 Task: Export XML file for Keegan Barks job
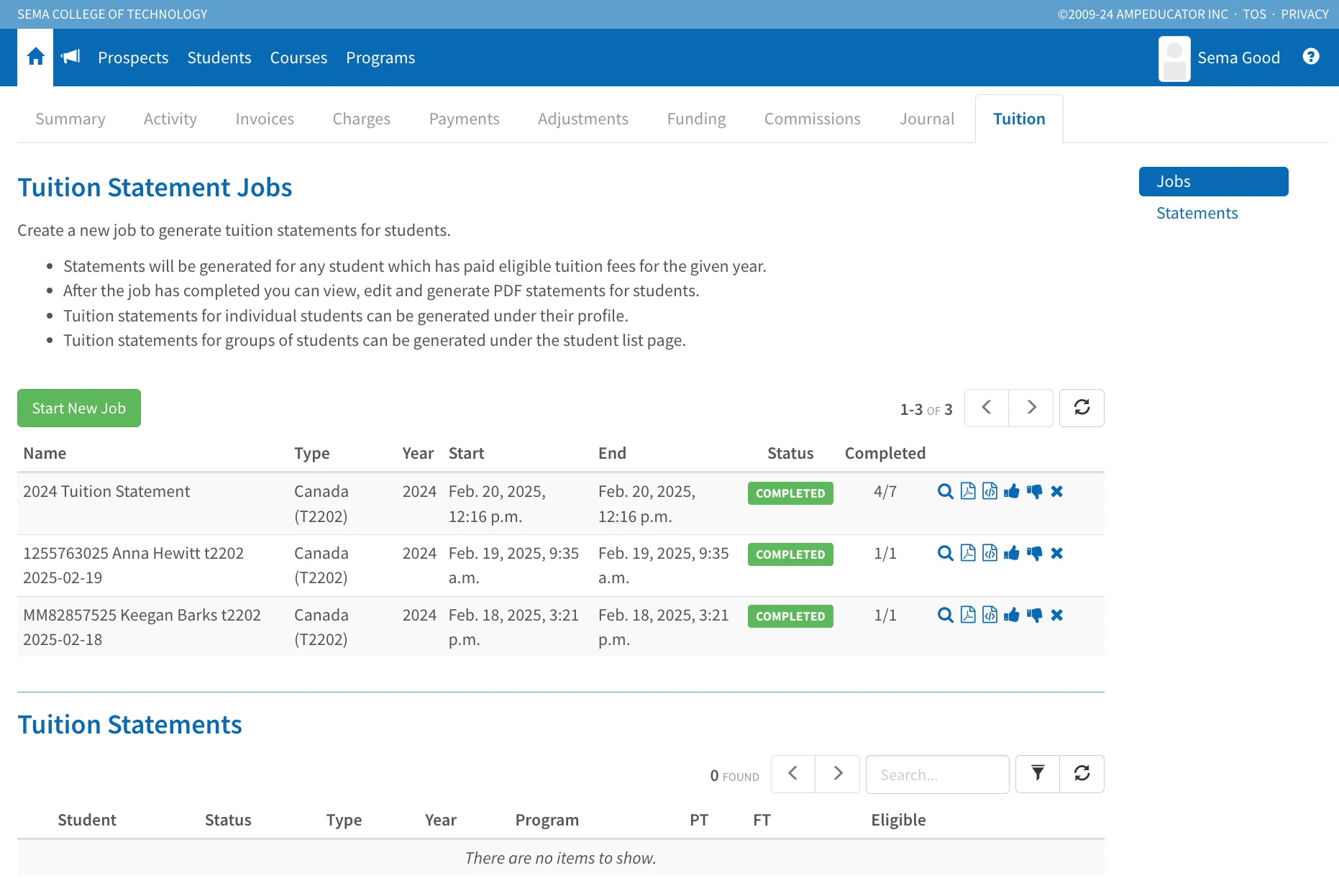990,615
